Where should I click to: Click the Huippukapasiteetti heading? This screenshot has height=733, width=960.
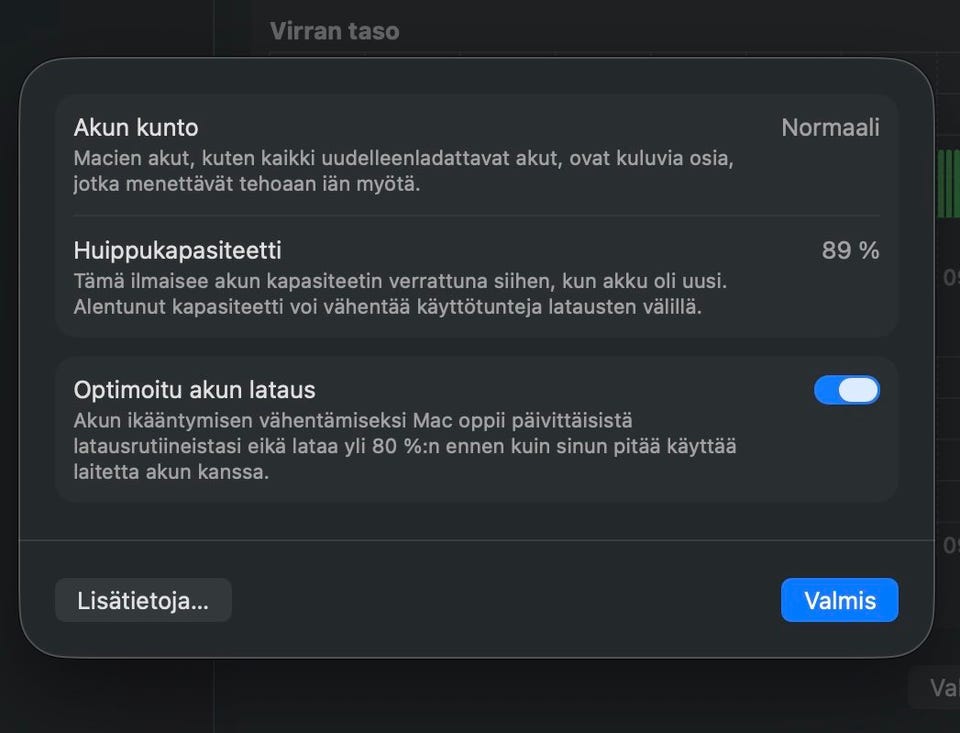(177, 250)
